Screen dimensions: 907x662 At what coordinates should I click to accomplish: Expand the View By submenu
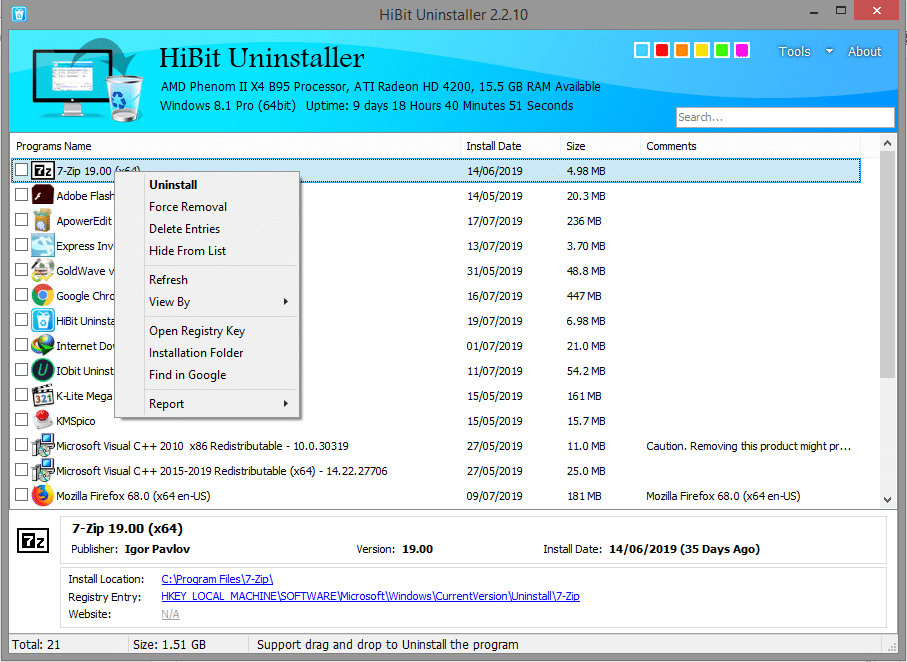[x=220, y=301]
